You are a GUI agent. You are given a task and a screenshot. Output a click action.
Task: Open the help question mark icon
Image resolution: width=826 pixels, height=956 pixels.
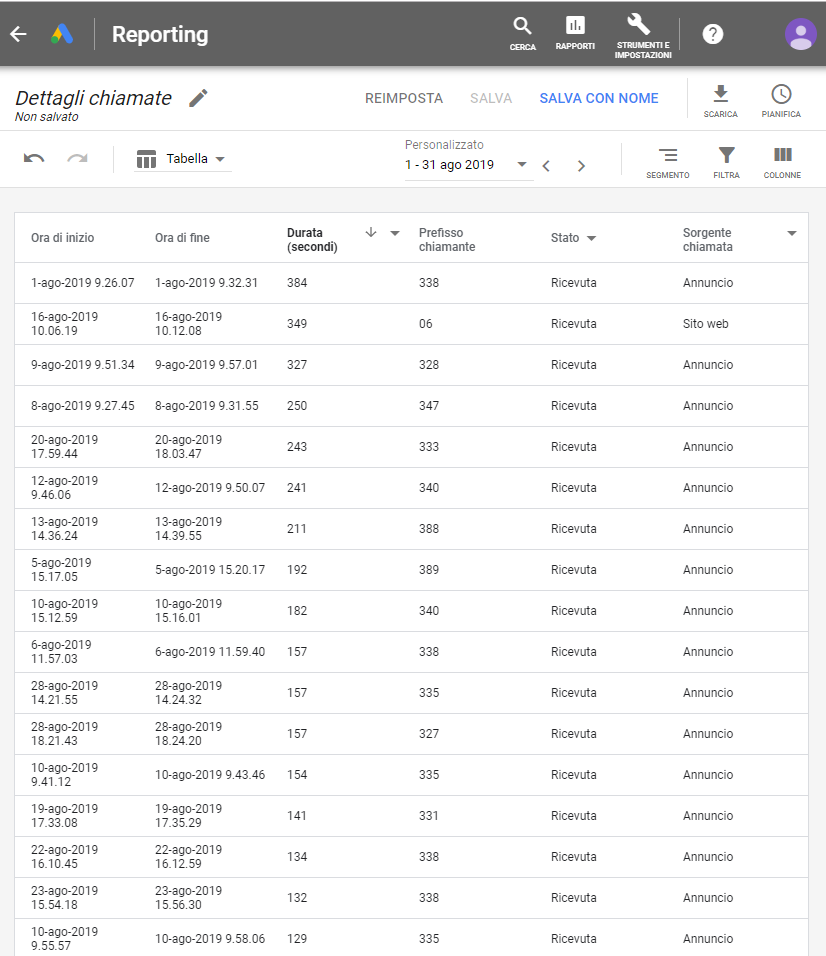coord(713,34)
